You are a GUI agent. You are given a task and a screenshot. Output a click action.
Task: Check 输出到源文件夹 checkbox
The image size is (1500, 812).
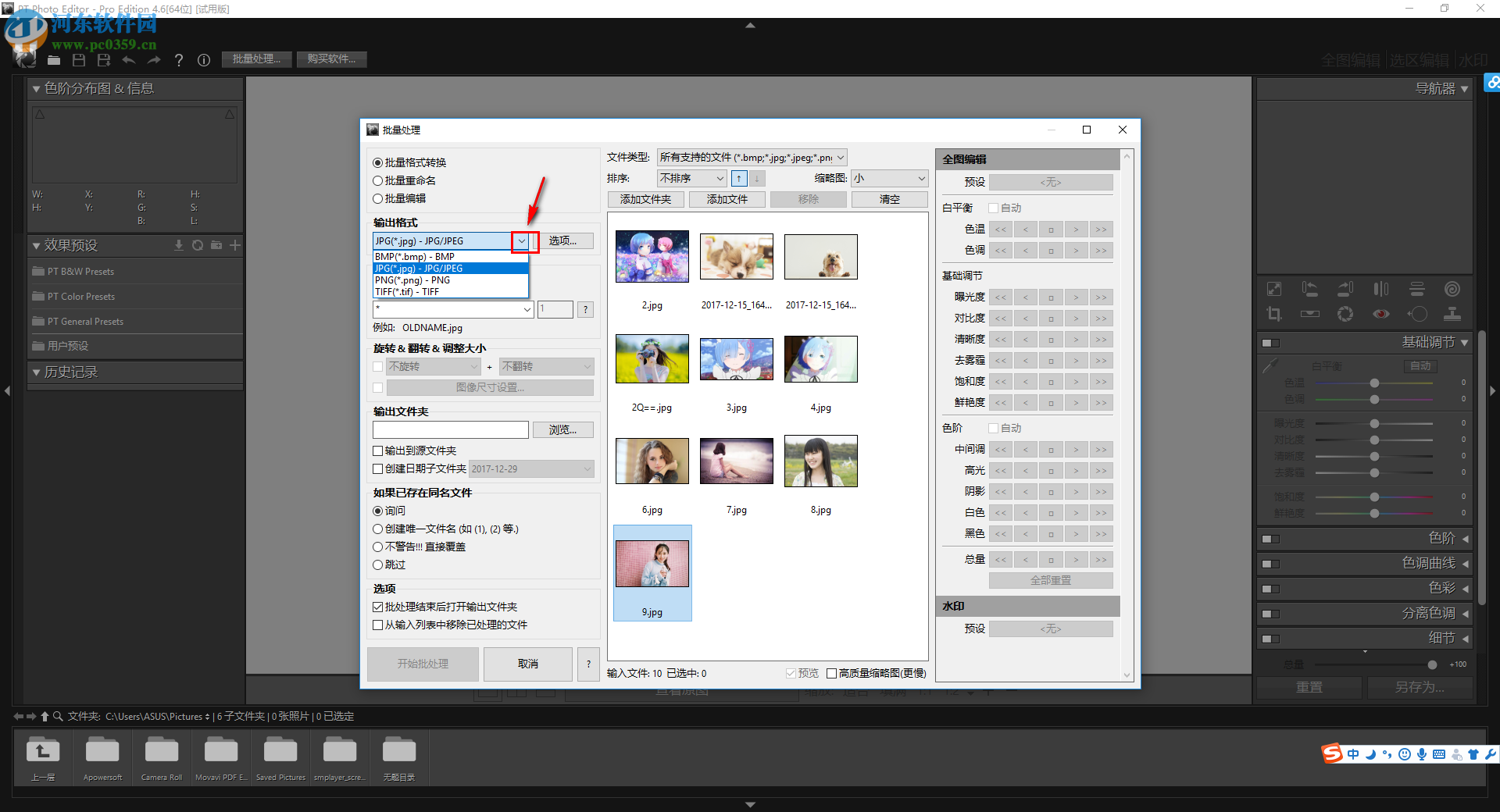(377, 451)
